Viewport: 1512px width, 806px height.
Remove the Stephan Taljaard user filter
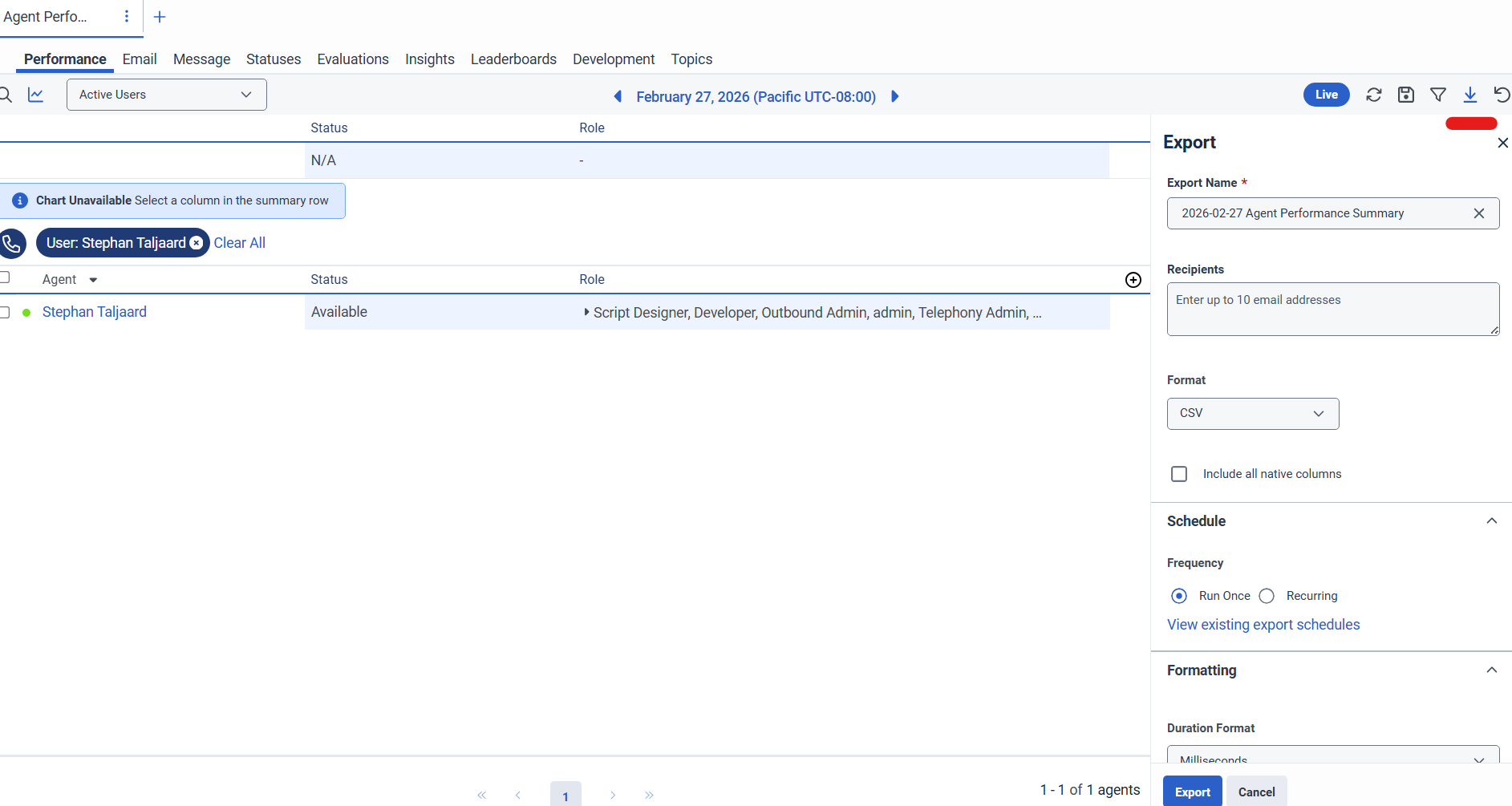(196, 243)
